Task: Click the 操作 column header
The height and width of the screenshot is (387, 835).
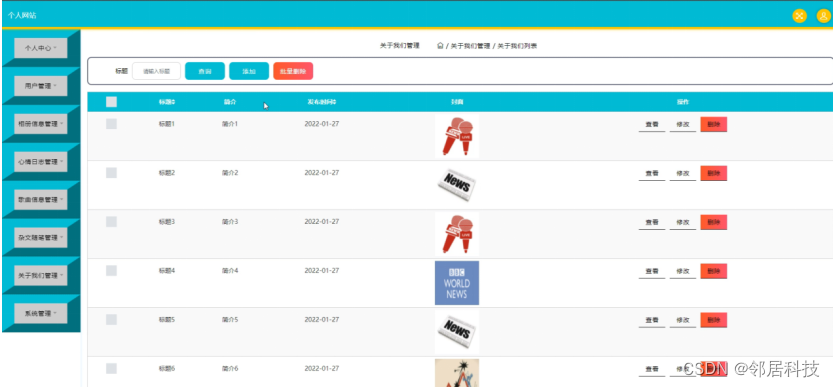Action: click(x=683, y=102)
